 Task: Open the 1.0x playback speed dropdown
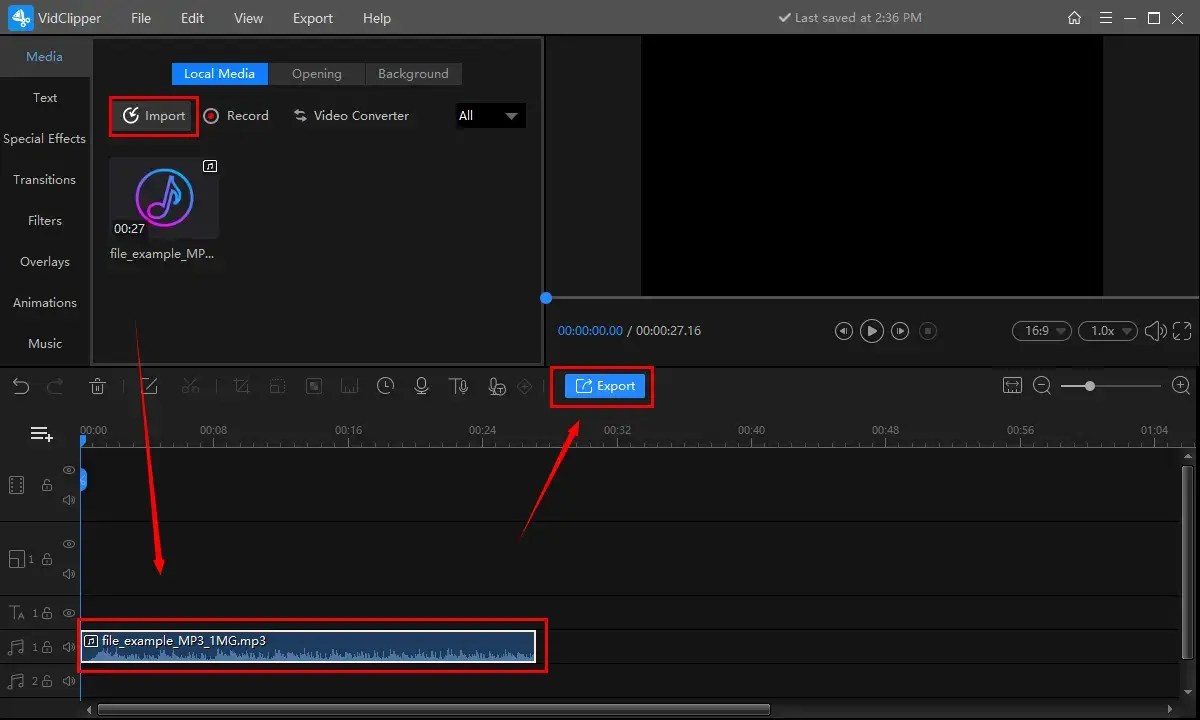[x=1107, y=330]
